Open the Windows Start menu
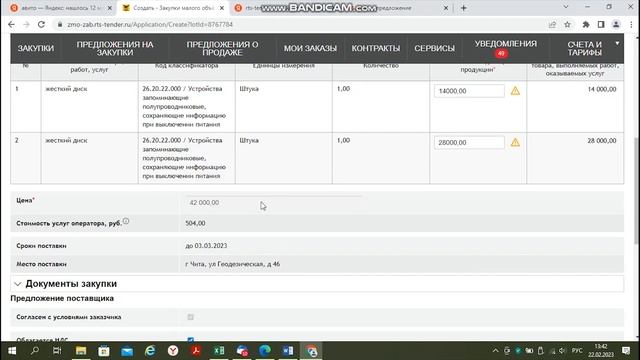 pyautogui.click(x=12, y=351)
